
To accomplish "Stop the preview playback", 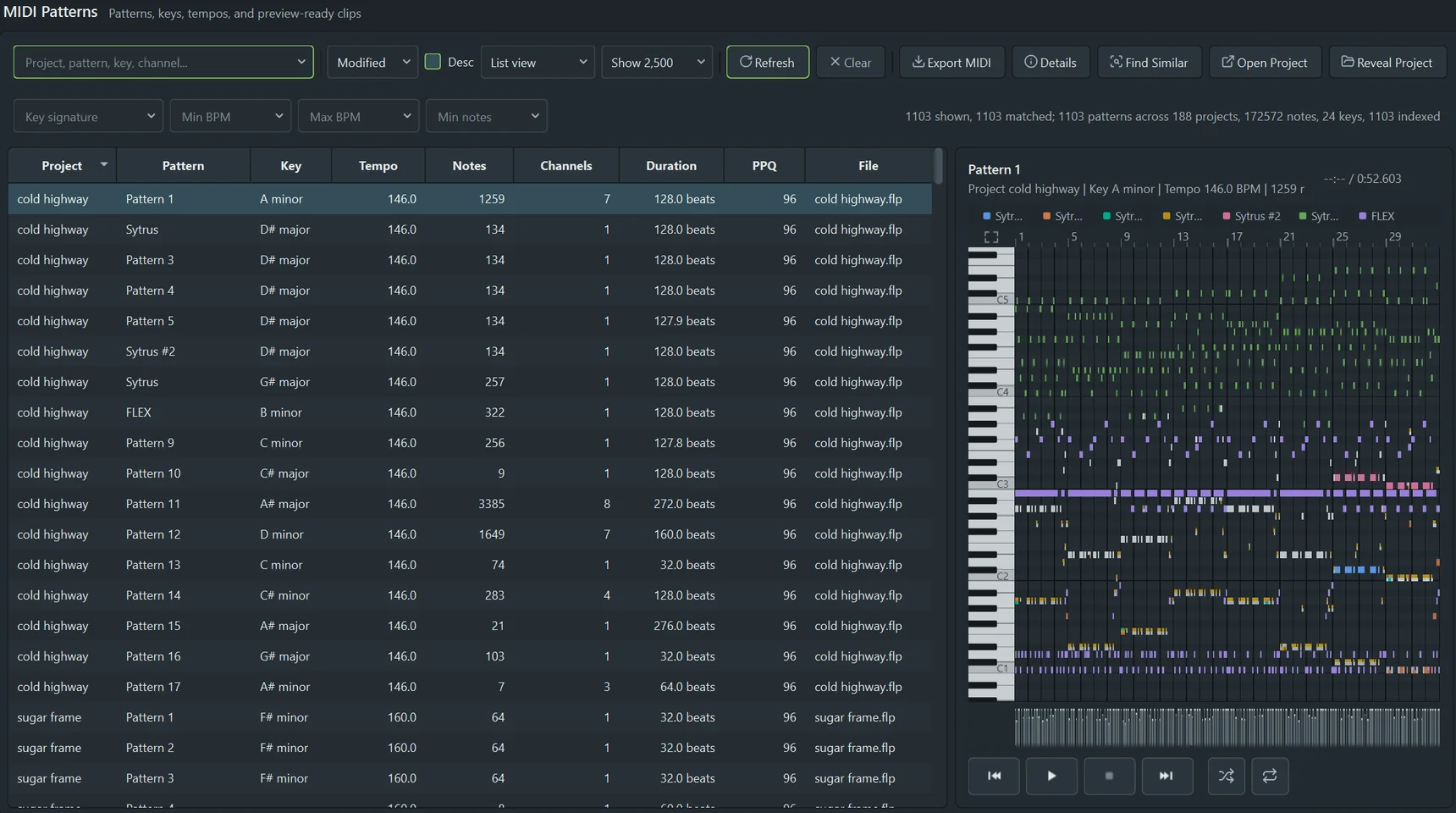I will [x=1109, y=776].
